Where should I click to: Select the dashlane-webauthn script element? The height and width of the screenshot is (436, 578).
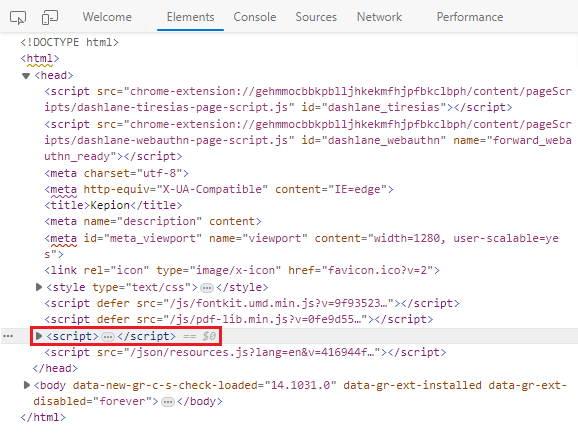click(x=308, y=140)
